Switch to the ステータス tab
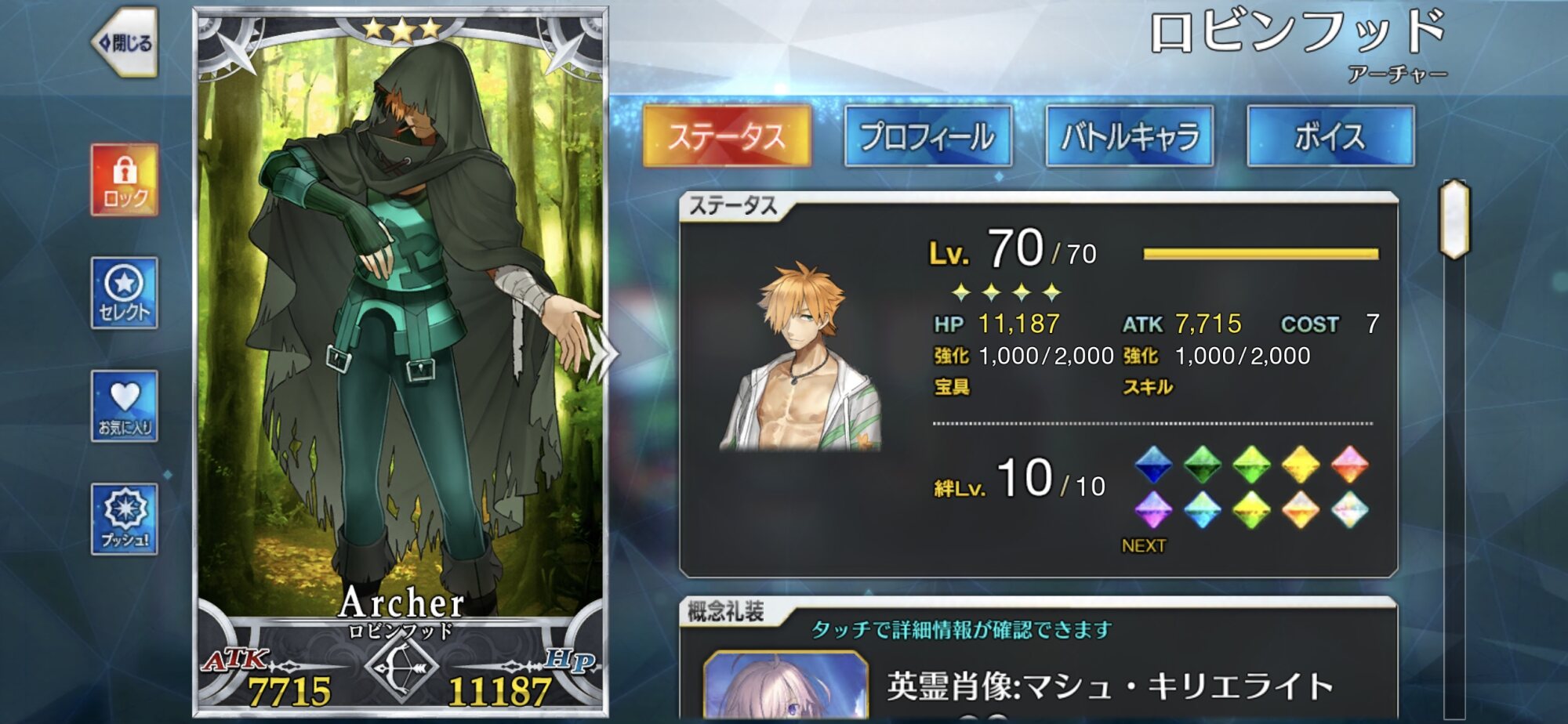The width and height of the screenshot is (1568, 724). (x=727, y=136)
